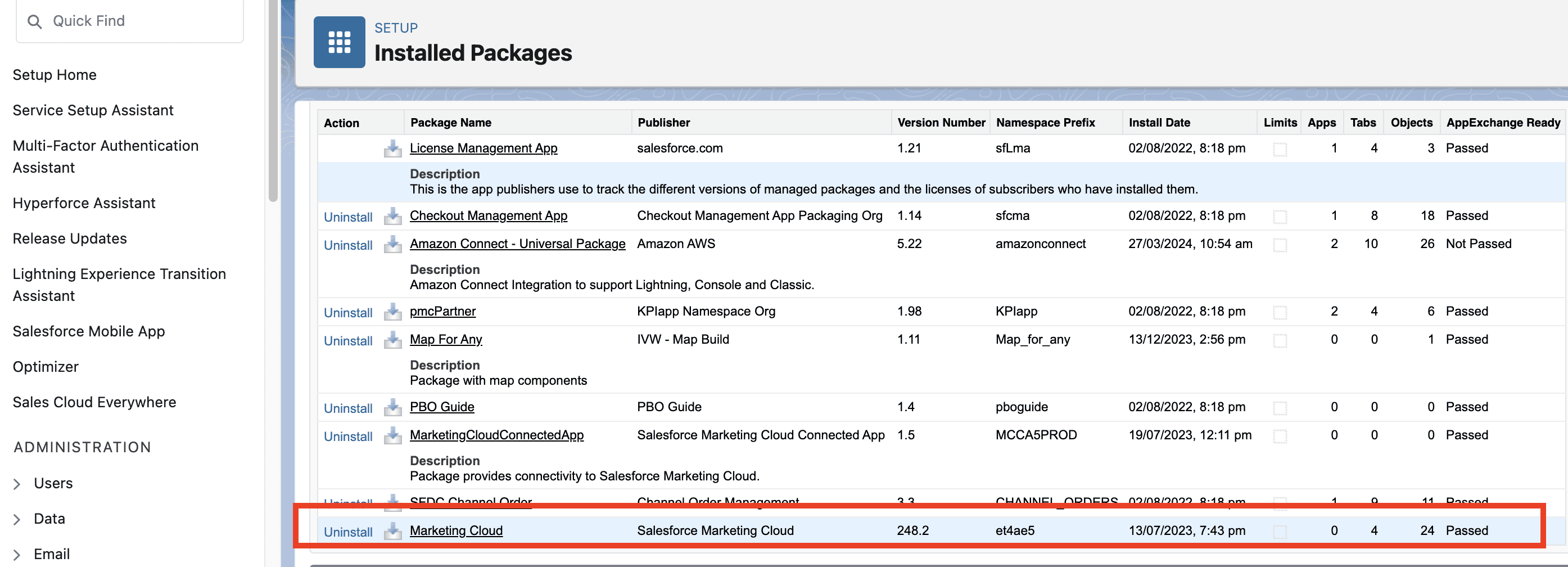Click the 'Not Passed' status for Amazon Connect
Image resolution: width=1568 pixels, height=567 pixels.
(x=1479, y=244)
